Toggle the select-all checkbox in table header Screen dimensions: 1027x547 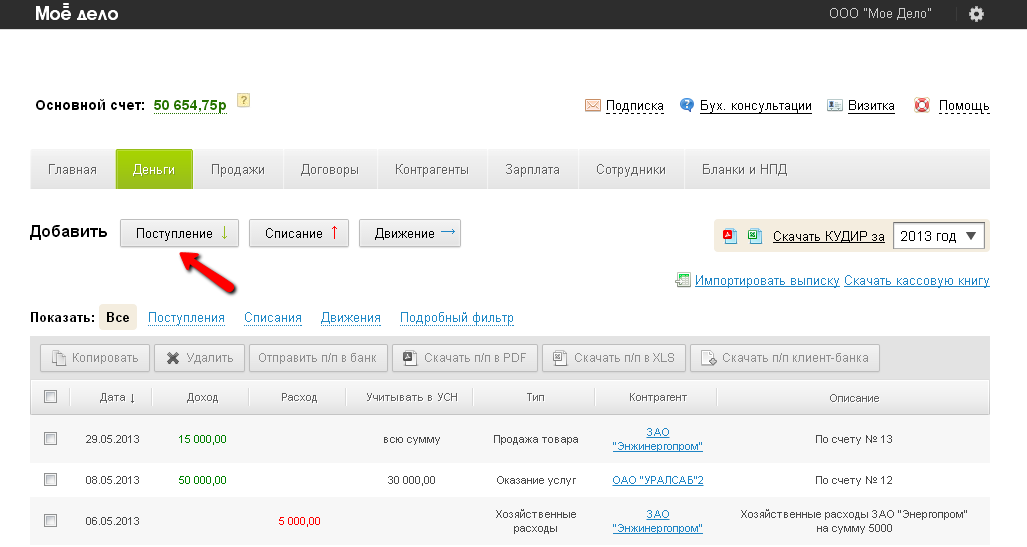51,397
